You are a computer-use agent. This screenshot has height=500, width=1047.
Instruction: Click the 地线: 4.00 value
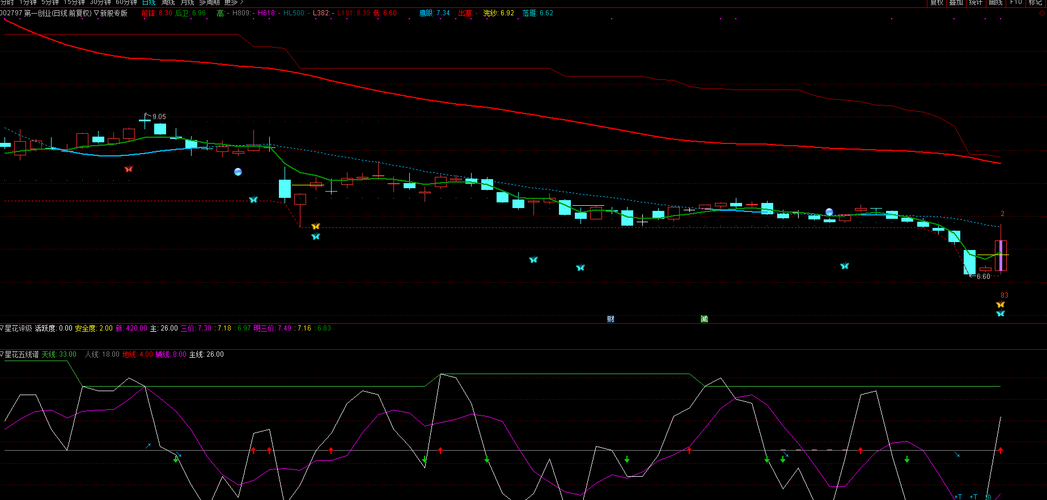[136, 354]
